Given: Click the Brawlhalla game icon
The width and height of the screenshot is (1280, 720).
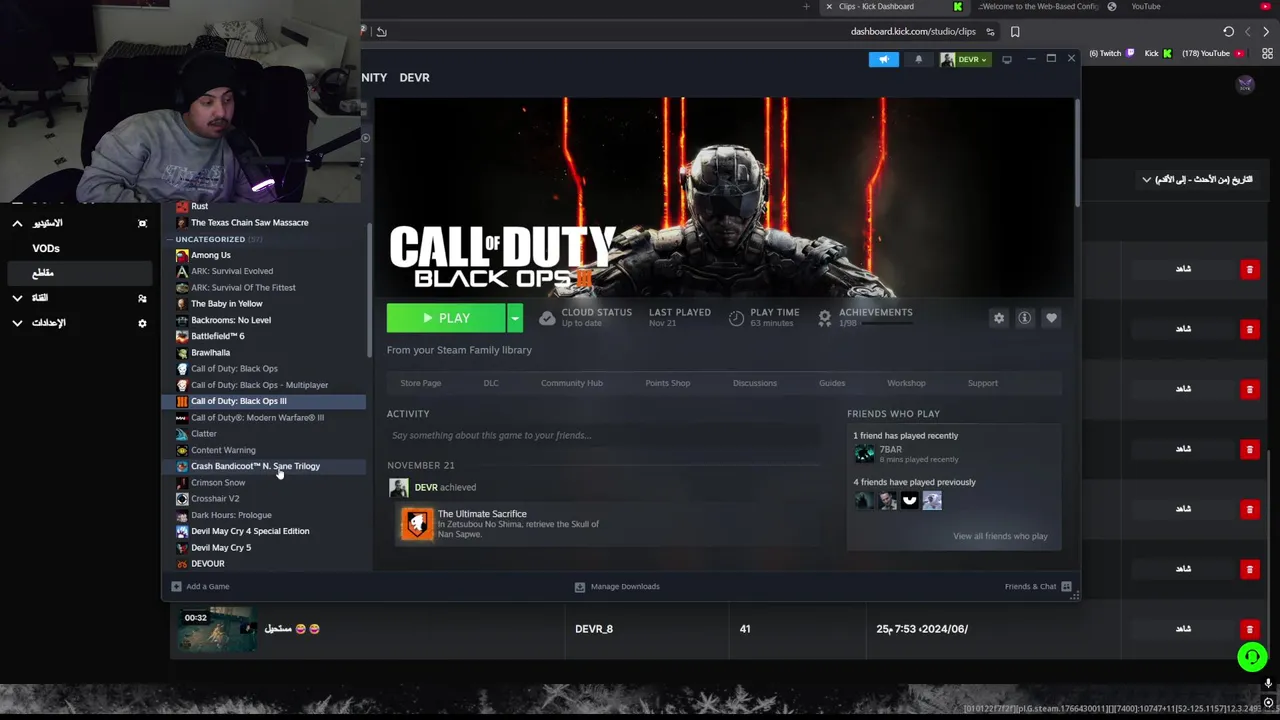Looking at the screenshot, I should pos(181,353).
